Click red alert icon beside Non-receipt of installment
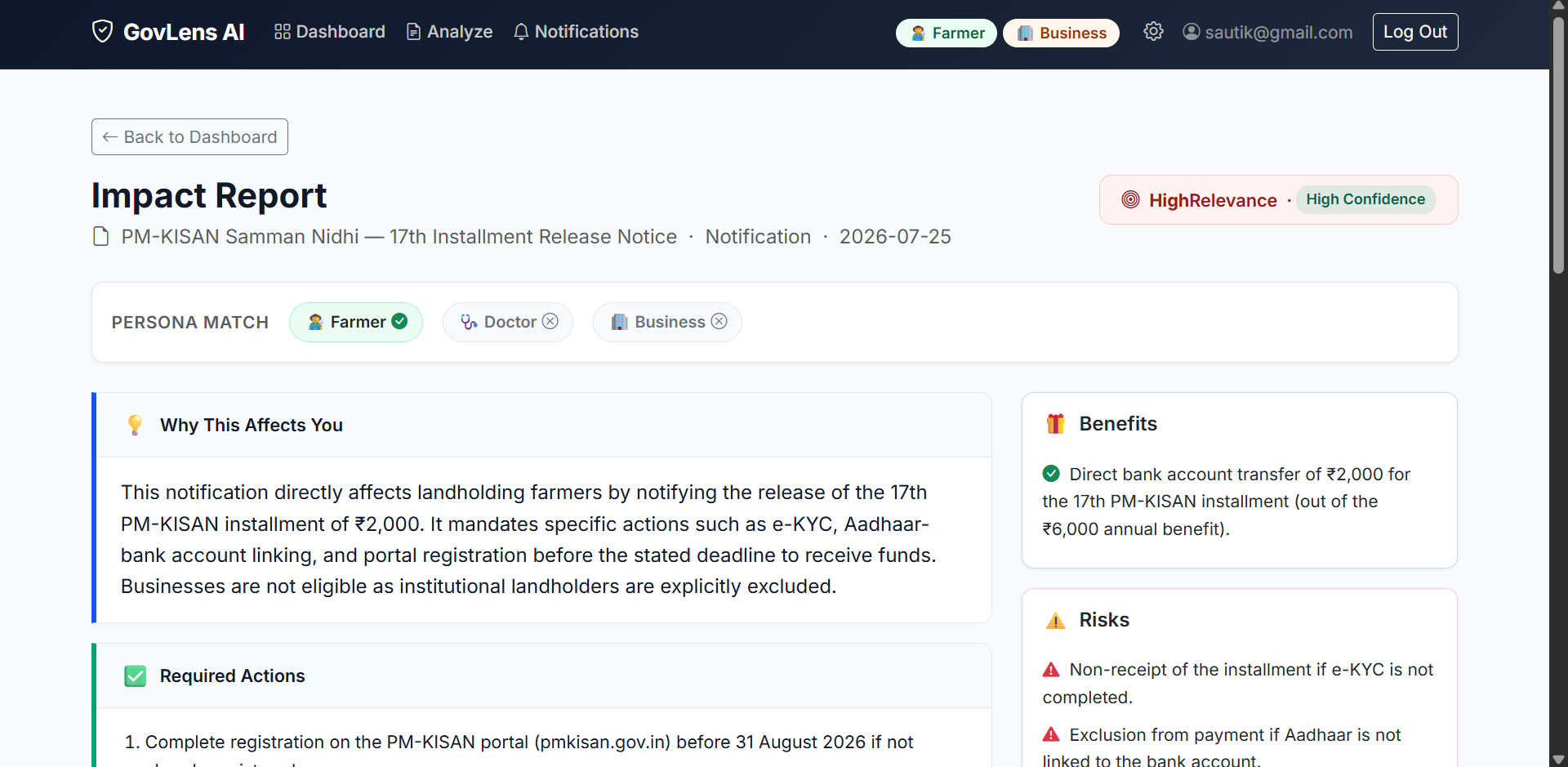 point(1051,670)
